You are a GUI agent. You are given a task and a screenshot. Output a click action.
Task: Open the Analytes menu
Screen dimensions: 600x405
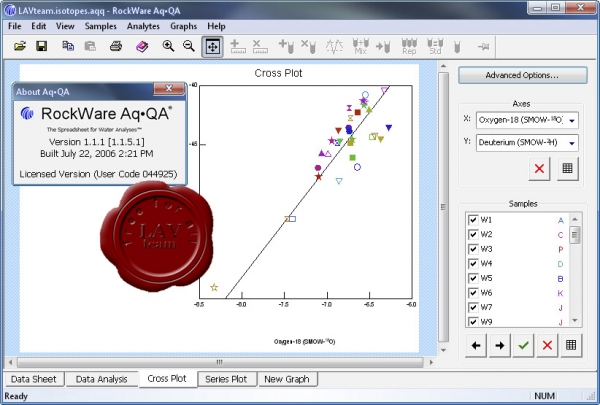coord(143,26)
